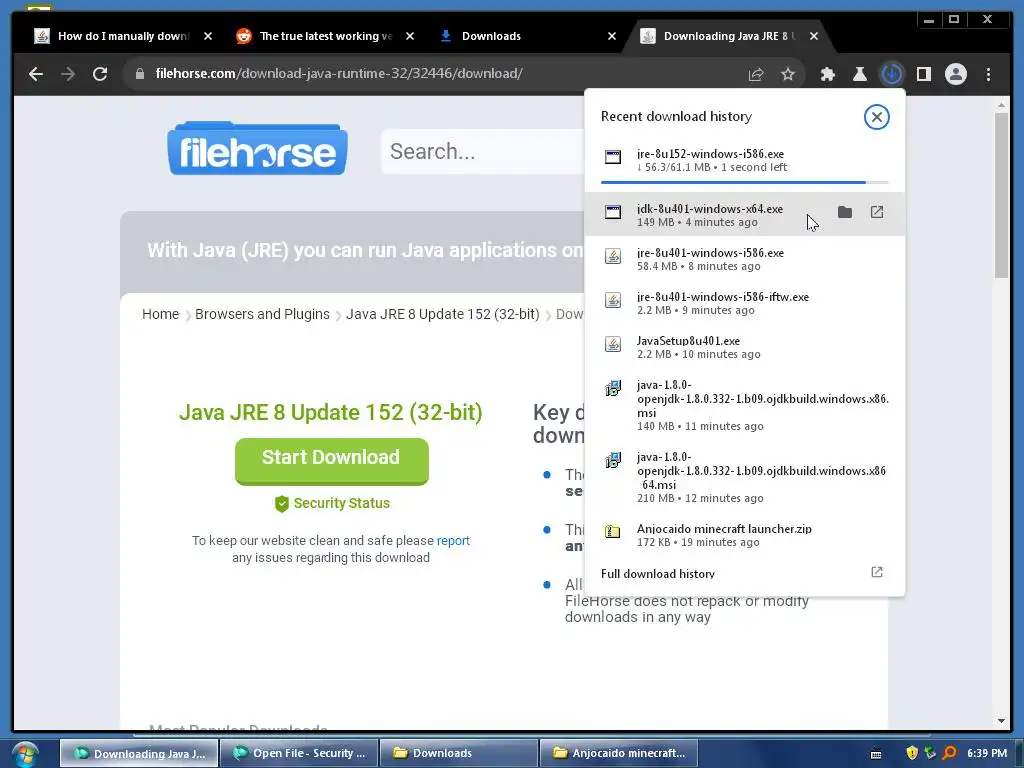Click the site lock icon in address bar

click(139, 74)
